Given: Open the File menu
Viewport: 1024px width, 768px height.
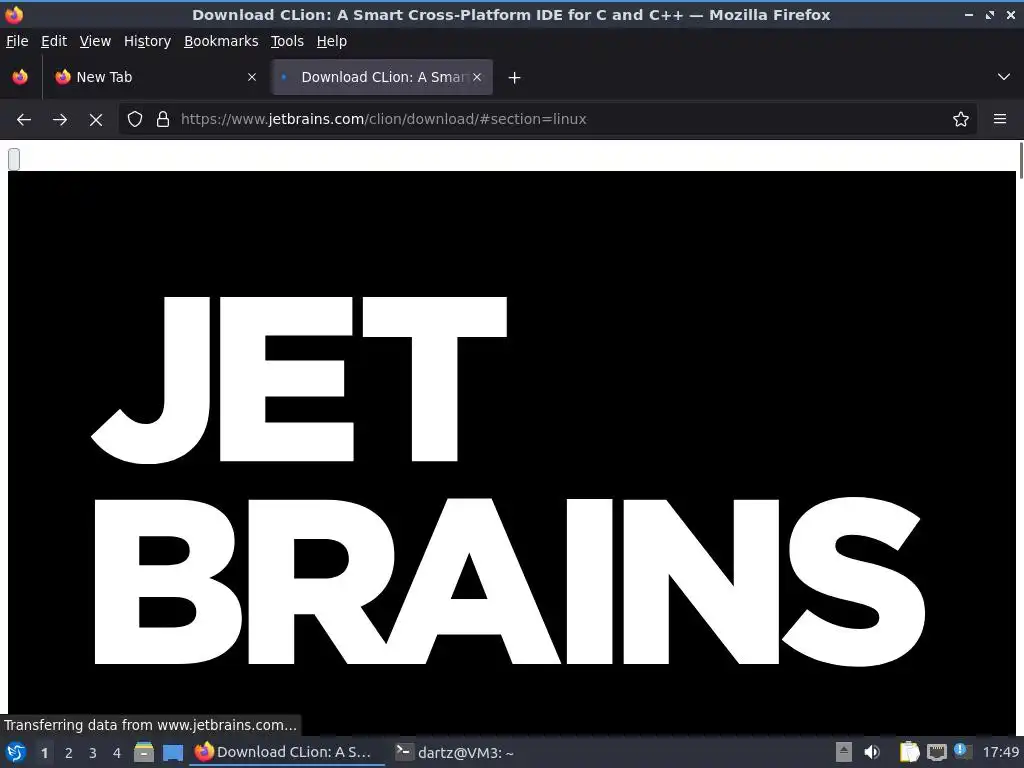Looking at the screenshot, I should tap(17, 41).
